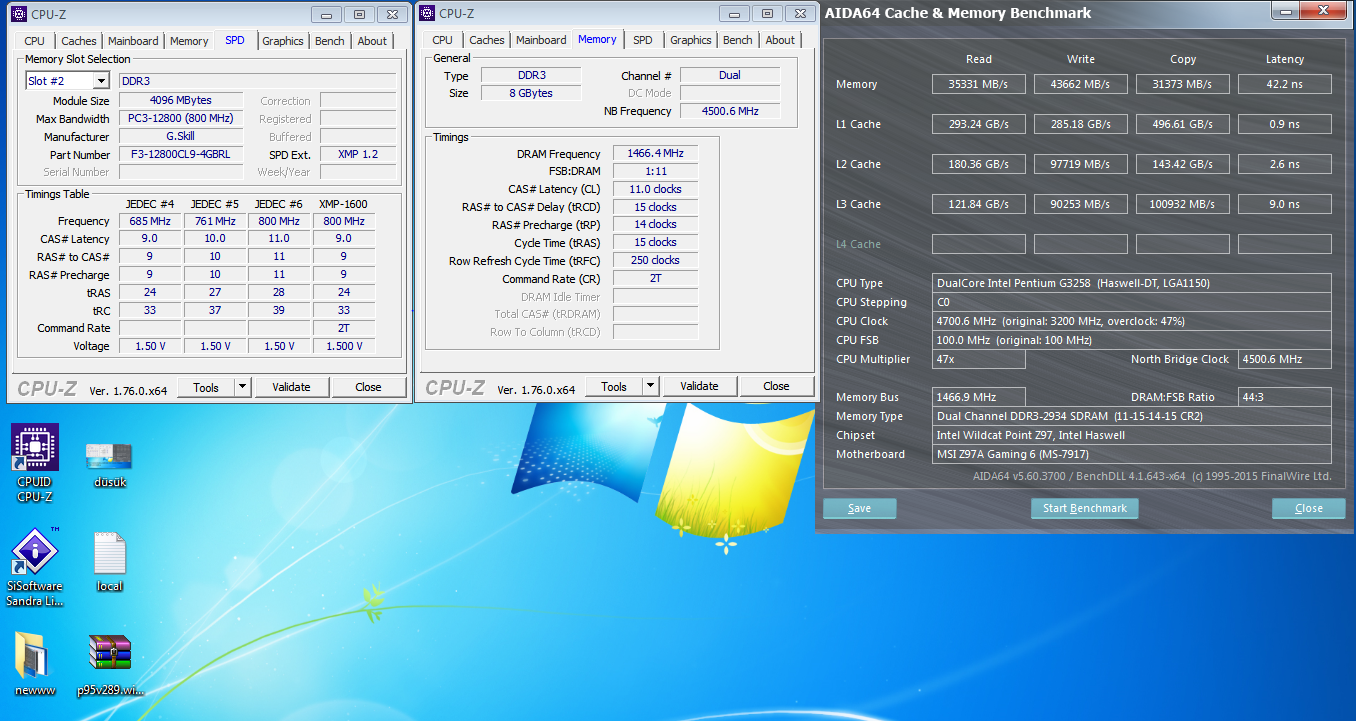Switch to CPU tab in SPD window
Image resolution: width=1356 pixels, height=721 pixels.
[x=35, y=41]
